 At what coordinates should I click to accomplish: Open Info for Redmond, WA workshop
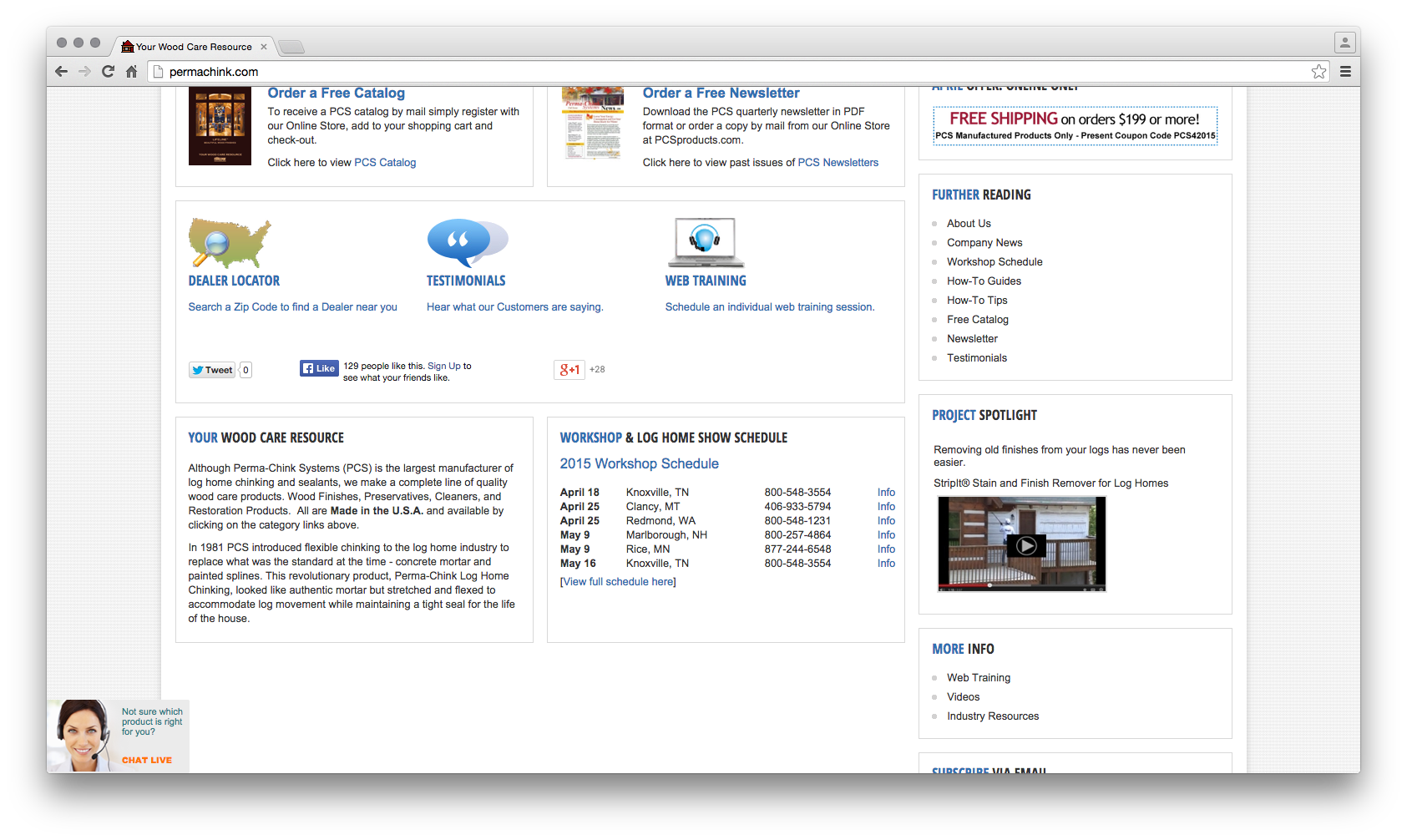tap(886, 521)
